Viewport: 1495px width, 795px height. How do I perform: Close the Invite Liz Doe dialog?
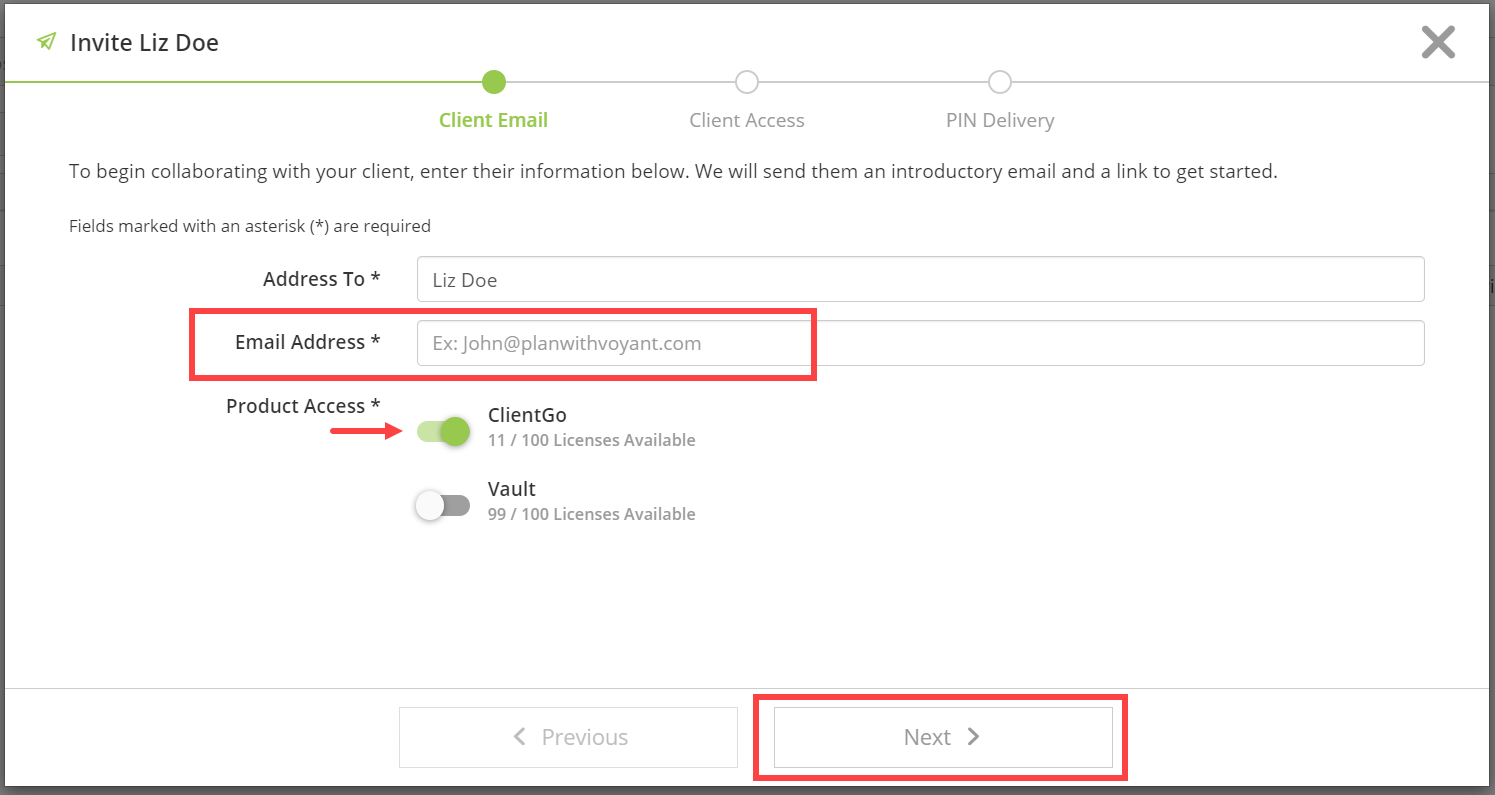1438,43
